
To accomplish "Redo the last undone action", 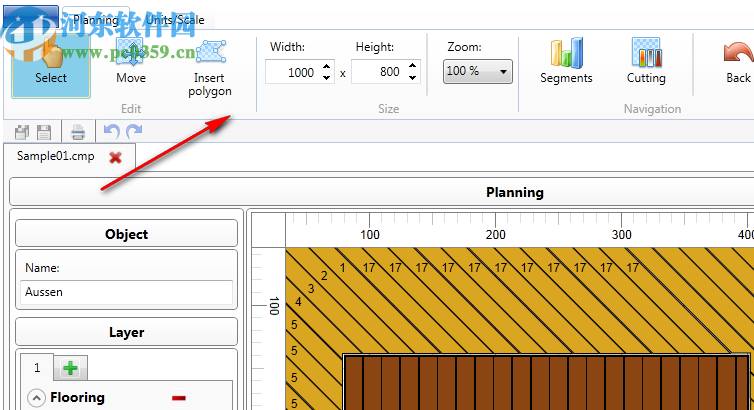I will click(x=134, y=131).
